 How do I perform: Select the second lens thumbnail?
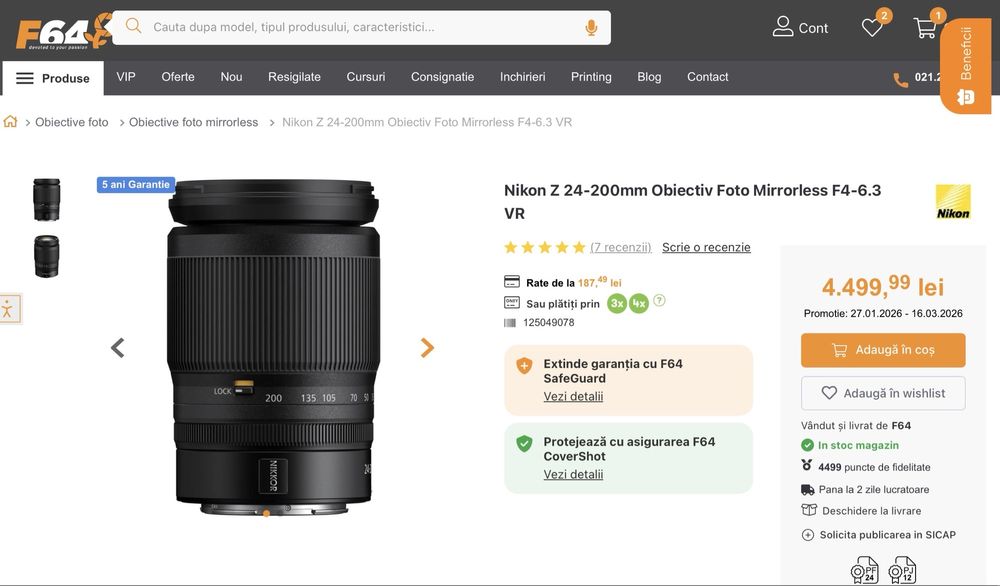point(47,256)
